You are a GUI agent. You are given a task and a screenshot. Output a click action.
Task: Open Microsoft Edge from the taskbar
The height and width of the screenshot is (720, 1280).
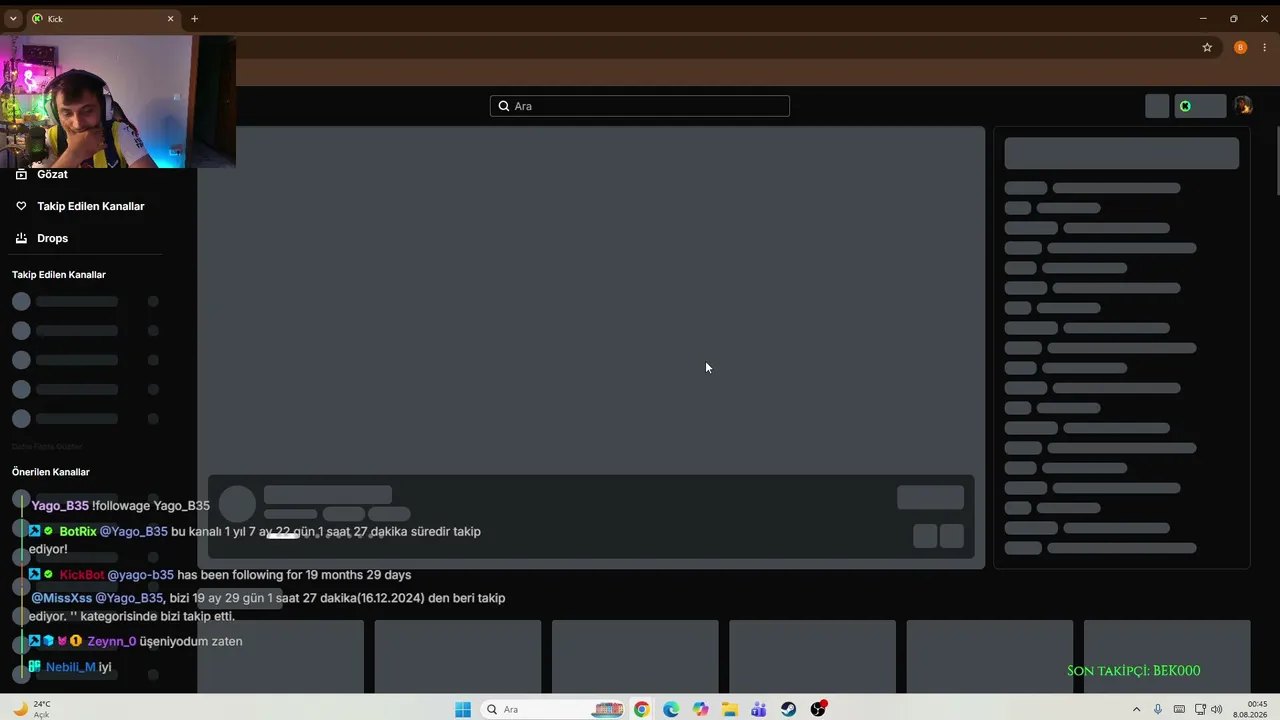click(x=671, y=709)
